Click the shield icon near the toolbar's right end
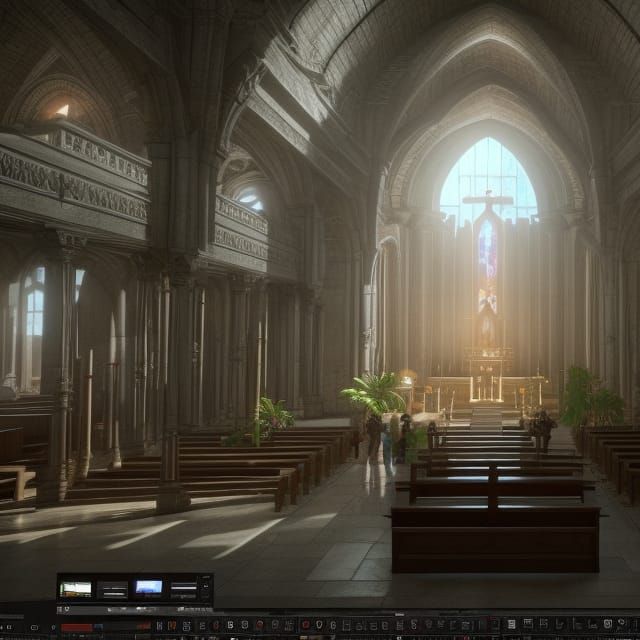 [x=607, y=623]
